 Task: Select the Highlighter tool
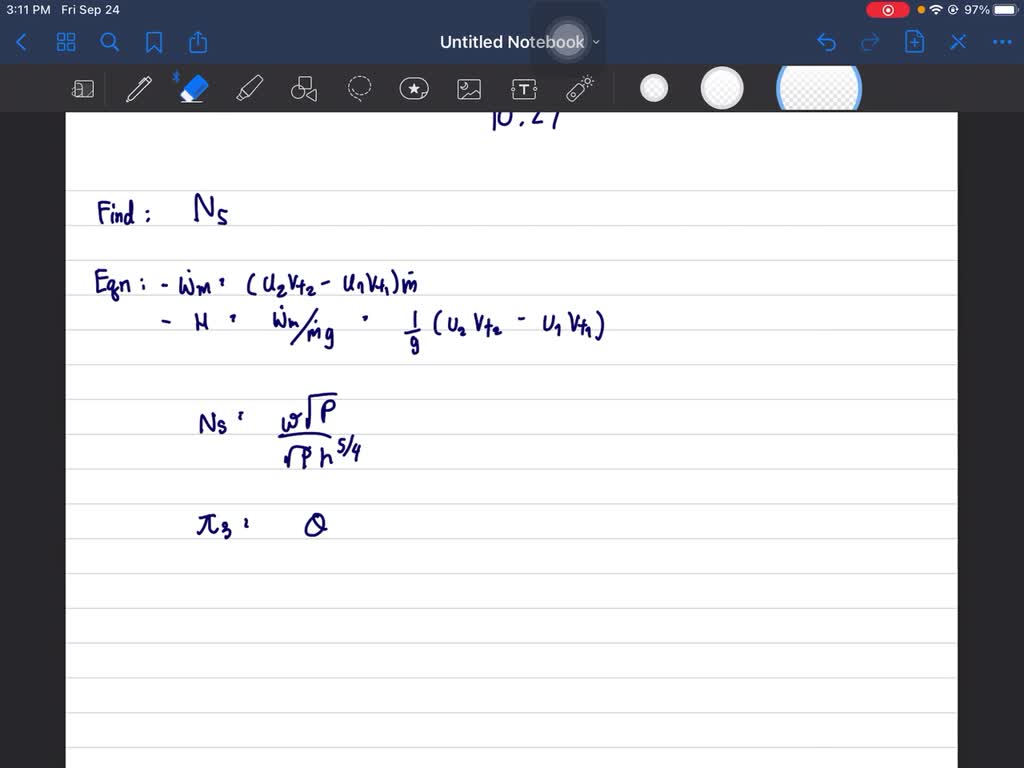click(249, 88)
